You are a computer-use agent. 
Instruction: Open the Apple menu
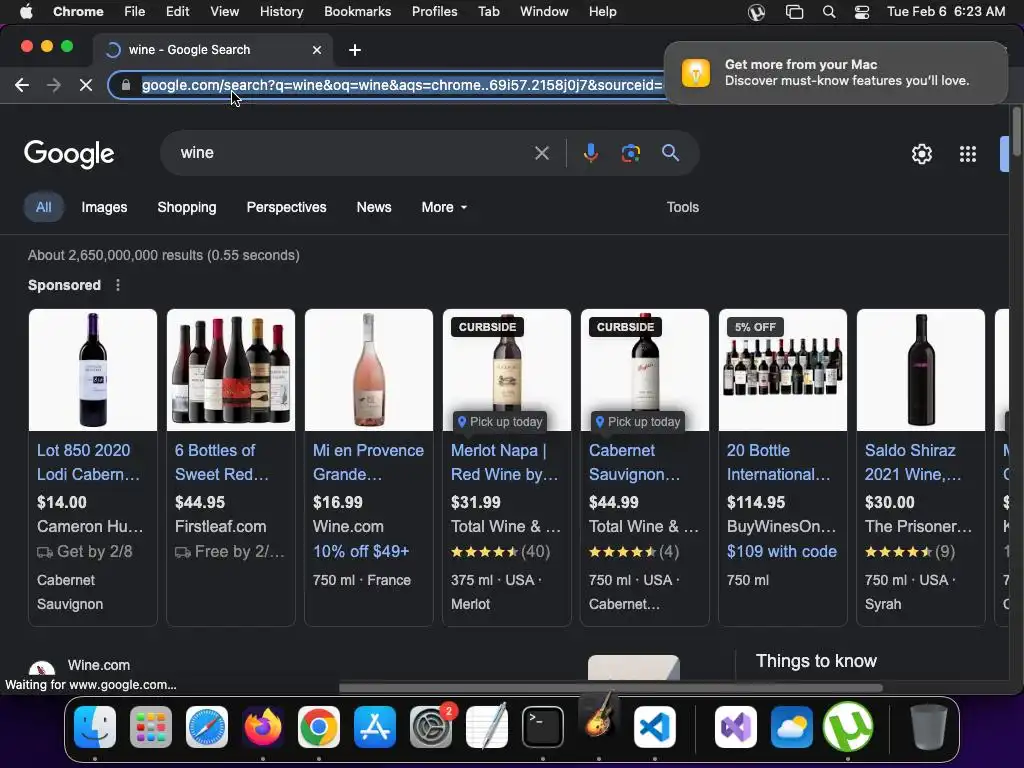point(26,12)
